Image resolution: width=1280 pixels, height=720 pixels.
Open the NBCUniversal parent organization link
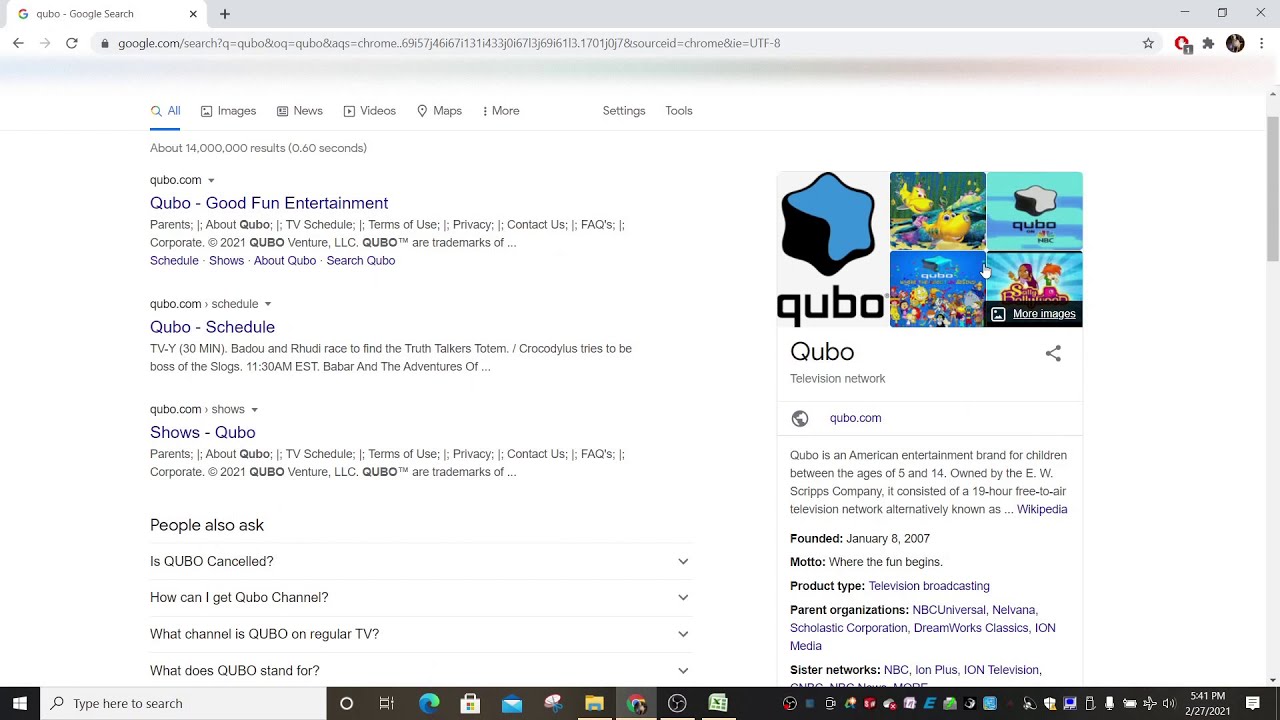pyautogui.click(x=949, y=610)
